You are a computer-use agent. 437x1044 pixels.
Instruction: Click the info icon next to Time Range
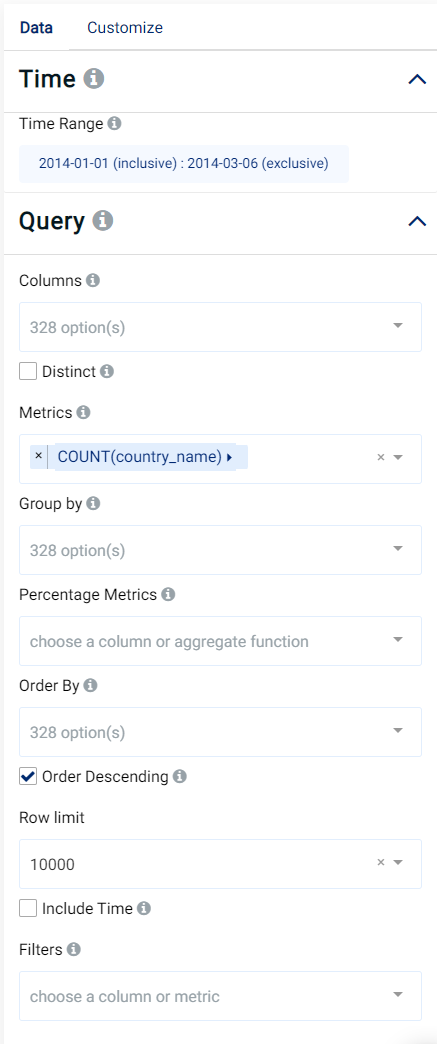[x=115, y=124]
